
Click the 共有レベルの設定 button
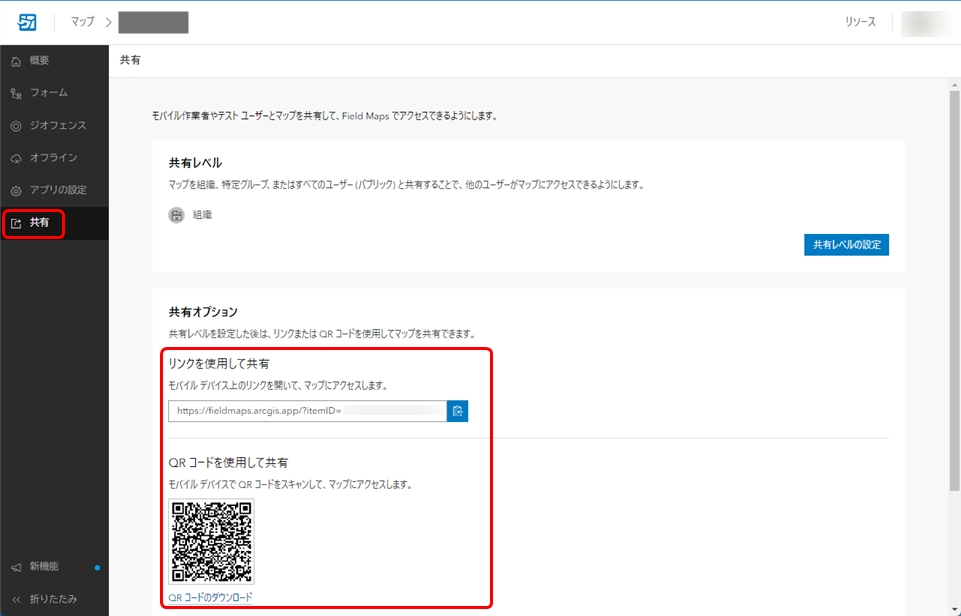[846, 245]
